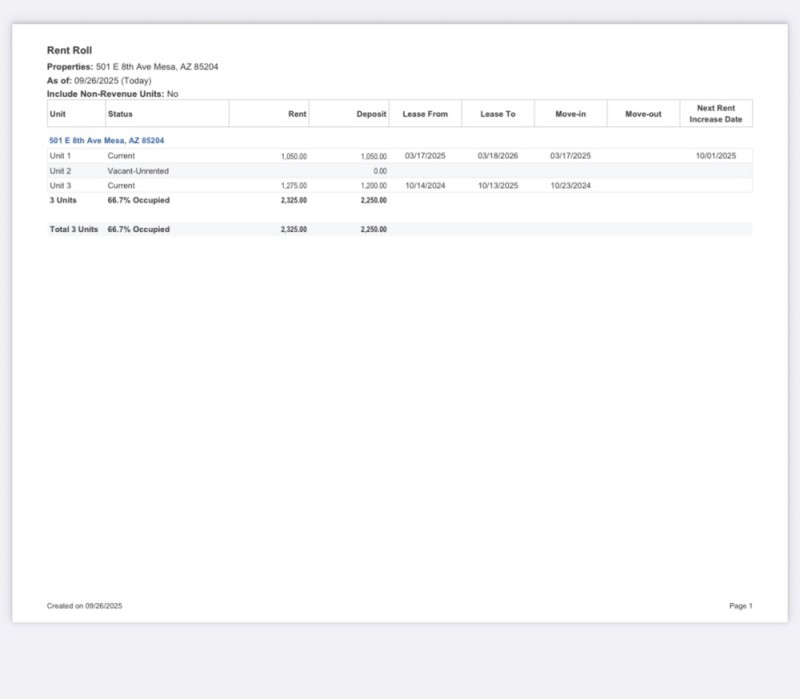Click the Created on 09/26/2025 footer text
This screenshot has height=699, width=800.
coord(85,606)
